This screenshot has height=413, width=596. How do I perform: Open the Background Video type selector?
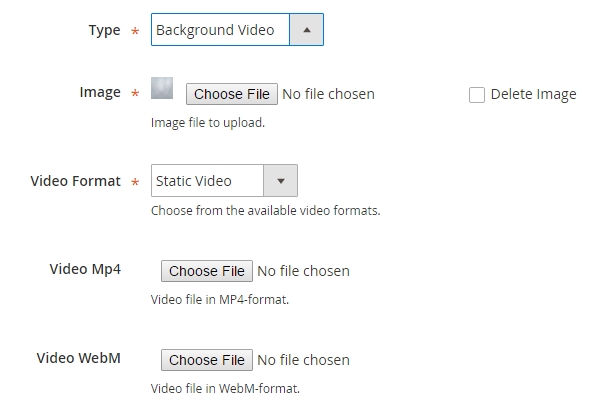(x=237, y=30)
